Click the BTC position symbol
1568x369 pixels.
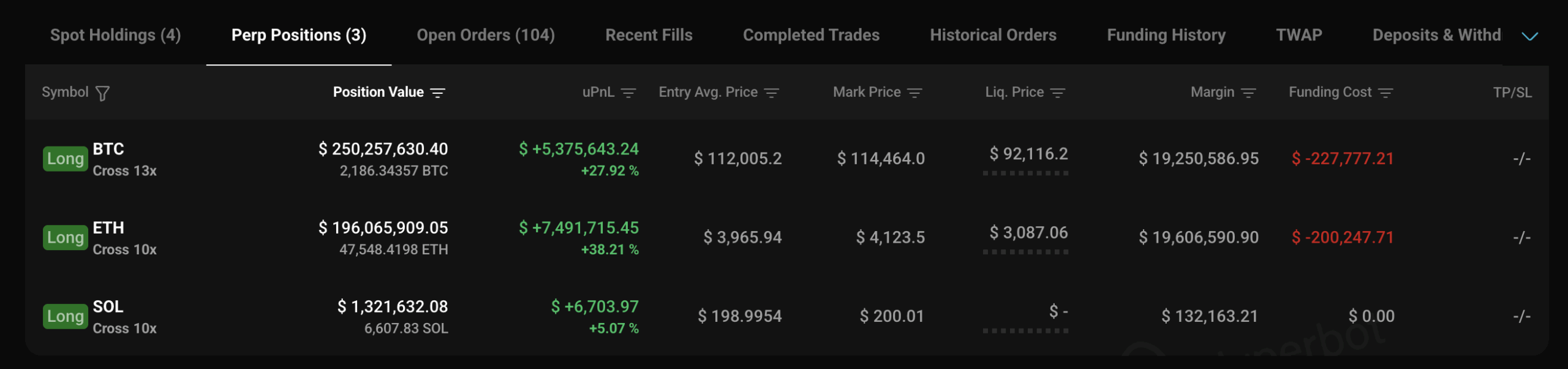[108, 149]
